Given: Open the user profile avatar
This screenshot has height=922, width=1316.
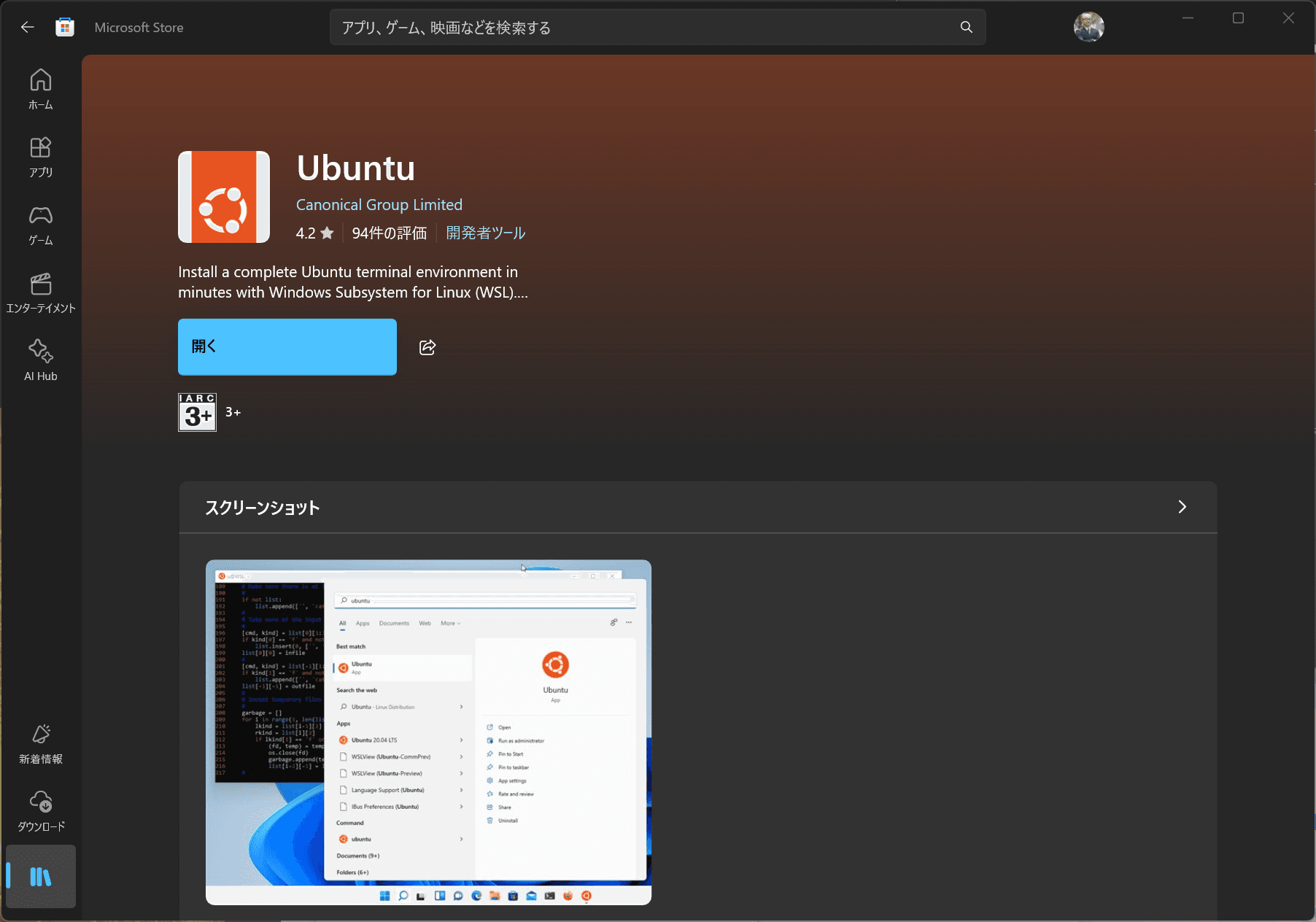Looking at the screenshot, I should tap(1088, 28).
